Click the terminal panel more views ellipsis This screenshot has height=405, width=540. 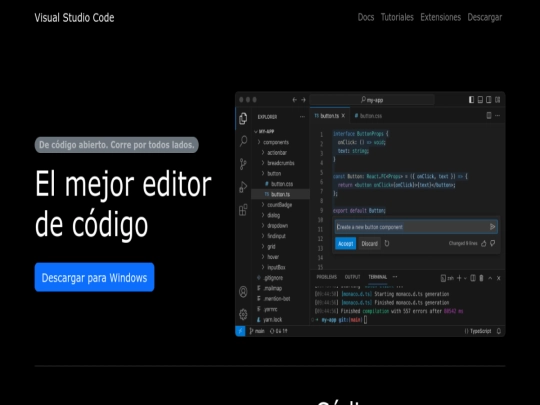coord(395,277)
